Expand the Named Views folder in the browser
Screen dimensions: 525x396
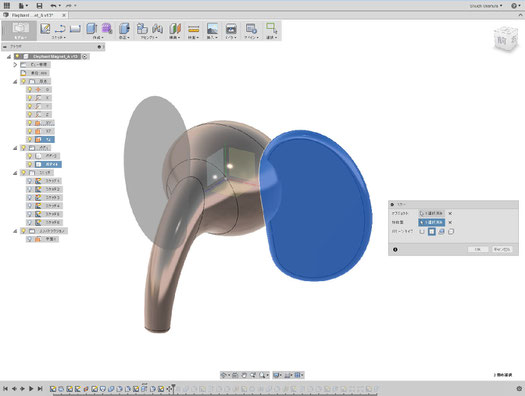(x=15, y=65)
